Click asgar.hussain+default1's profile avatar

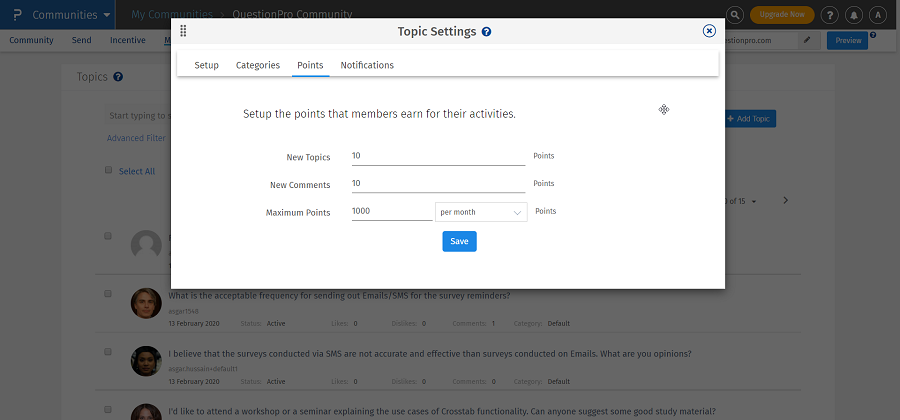point(146,361)
